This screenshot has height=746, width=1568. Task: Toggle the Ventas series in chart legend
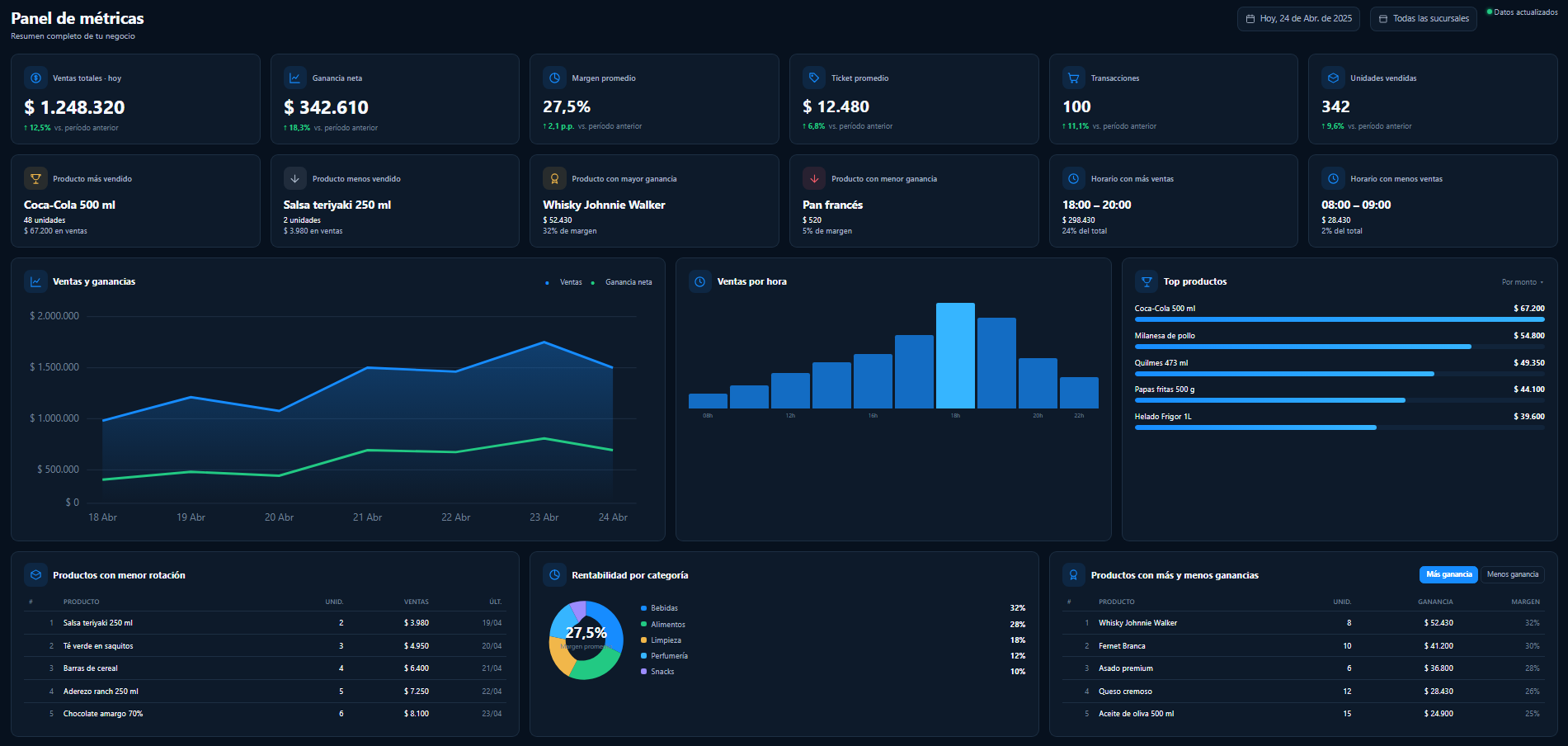tap(564, 282)
